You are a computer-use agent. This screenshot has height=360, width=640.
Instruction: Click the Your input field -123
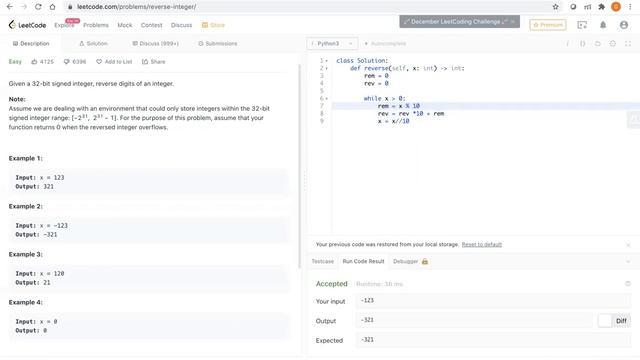(493, 300)
